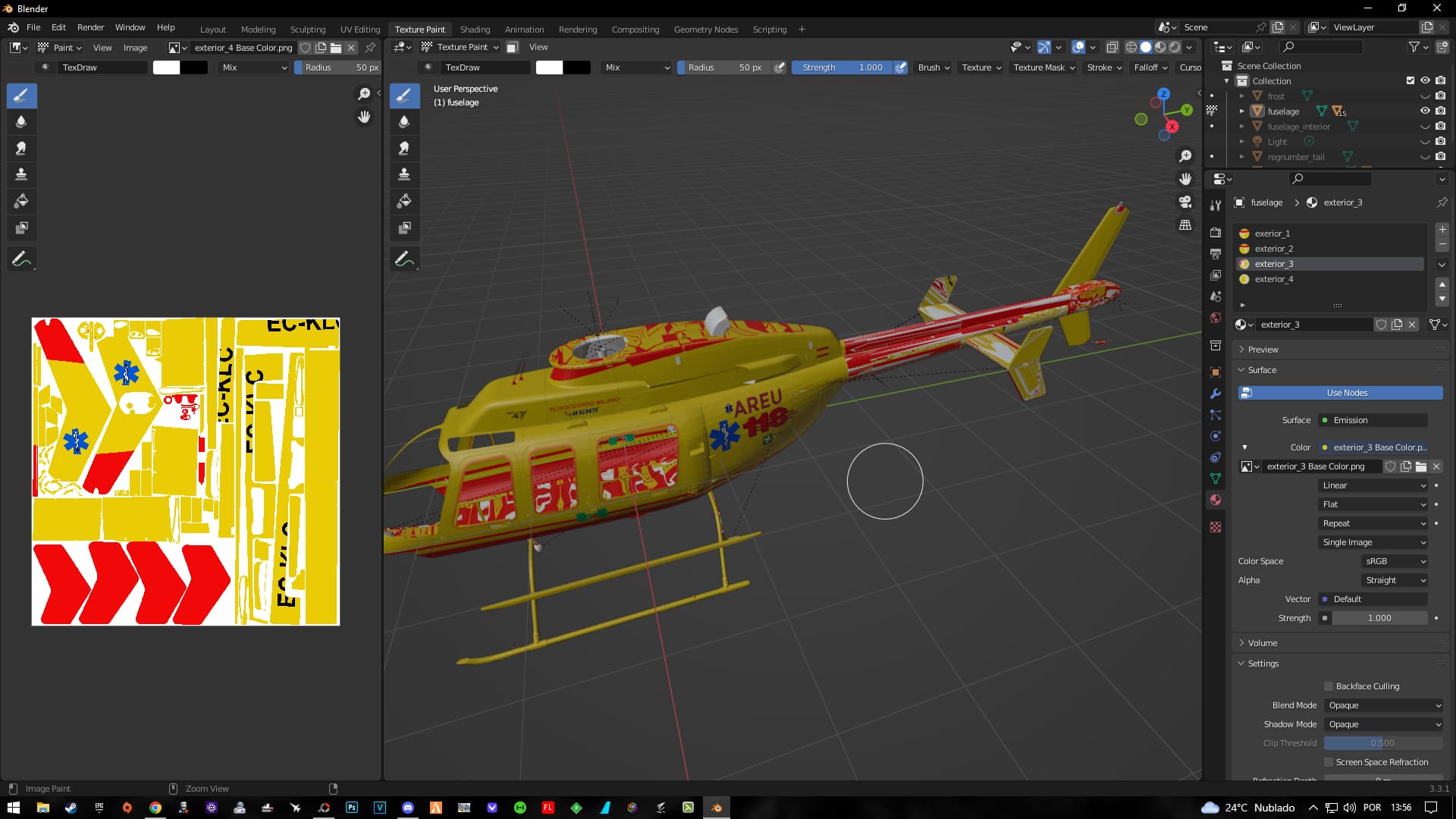Select exterior_4 material slot
Viewport: 1456px width, 819px height.
tap(1274, 279)
